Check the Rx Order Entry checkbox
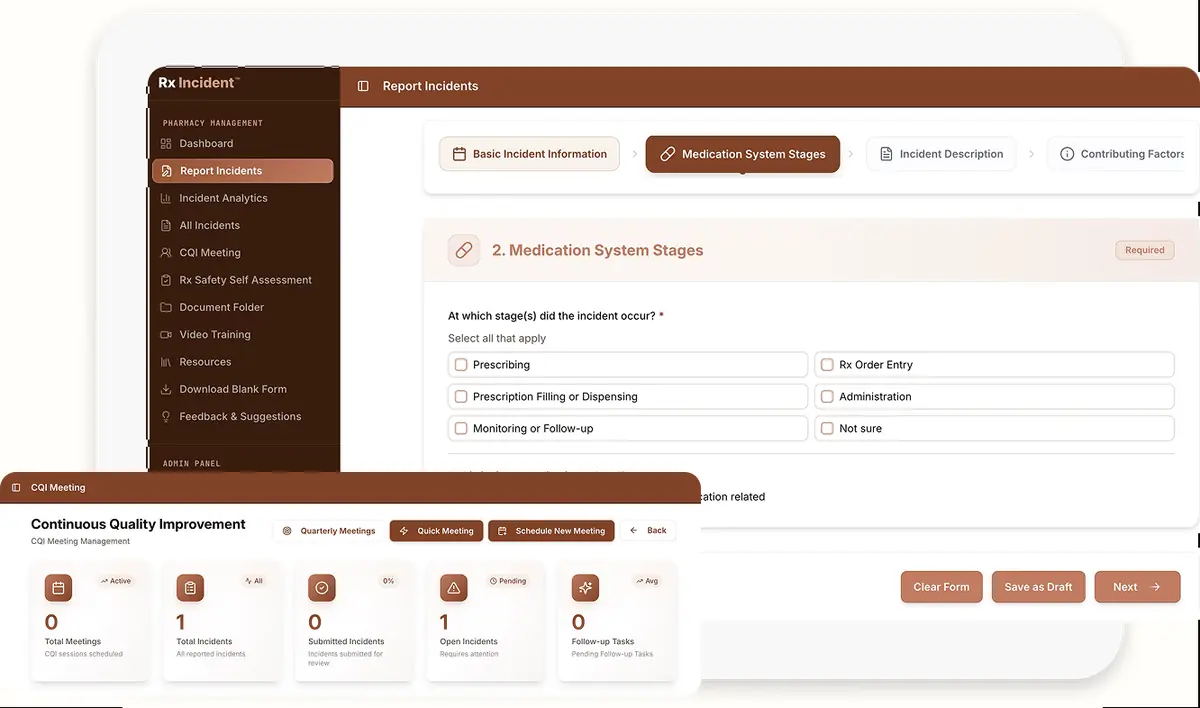This screenshot has height=708, width=1200. [x=827, y=365]
